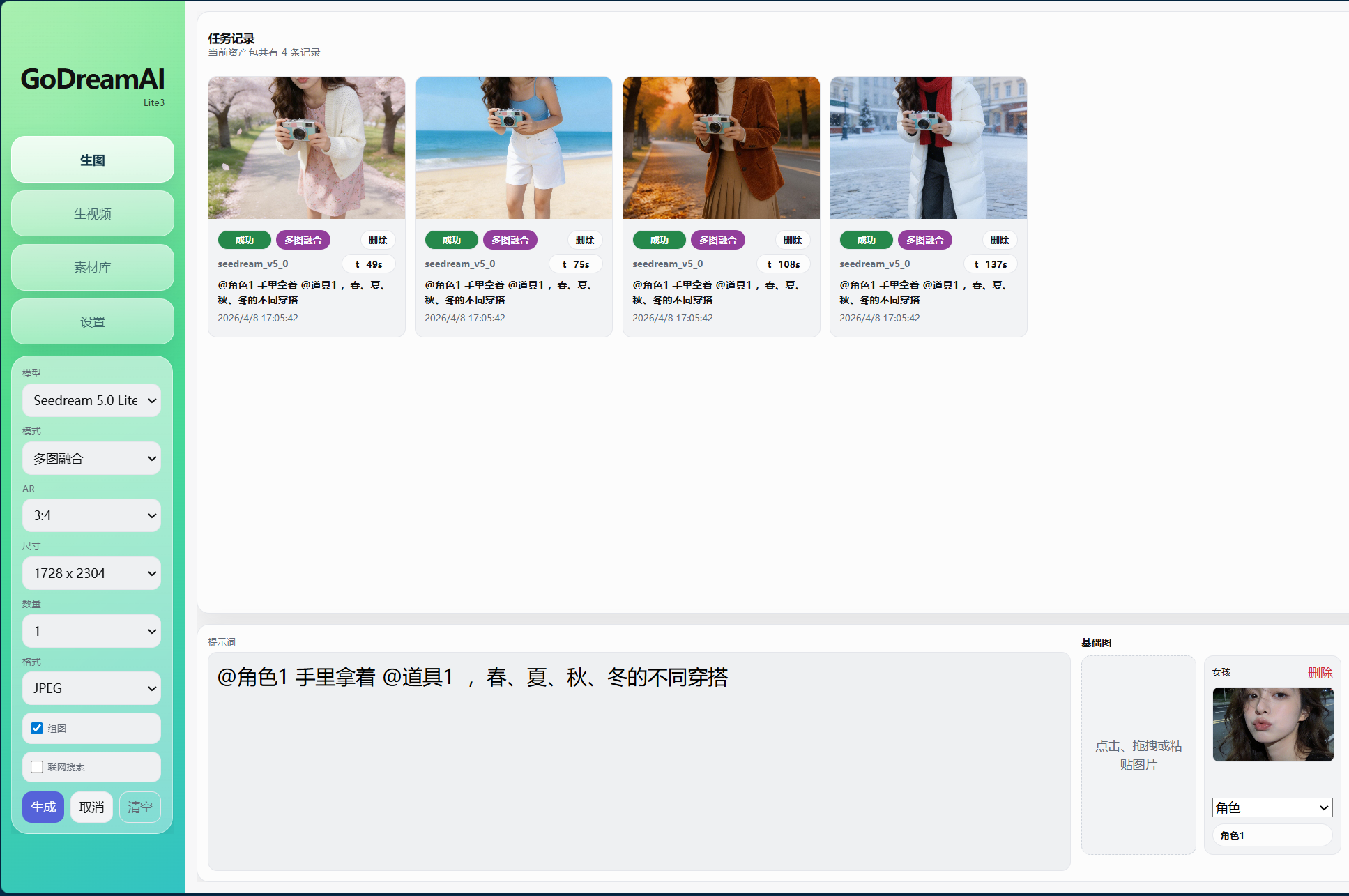Uncheck the 组图 checkbox
This screenshot has width=1349, height=896.
point(37,729)
